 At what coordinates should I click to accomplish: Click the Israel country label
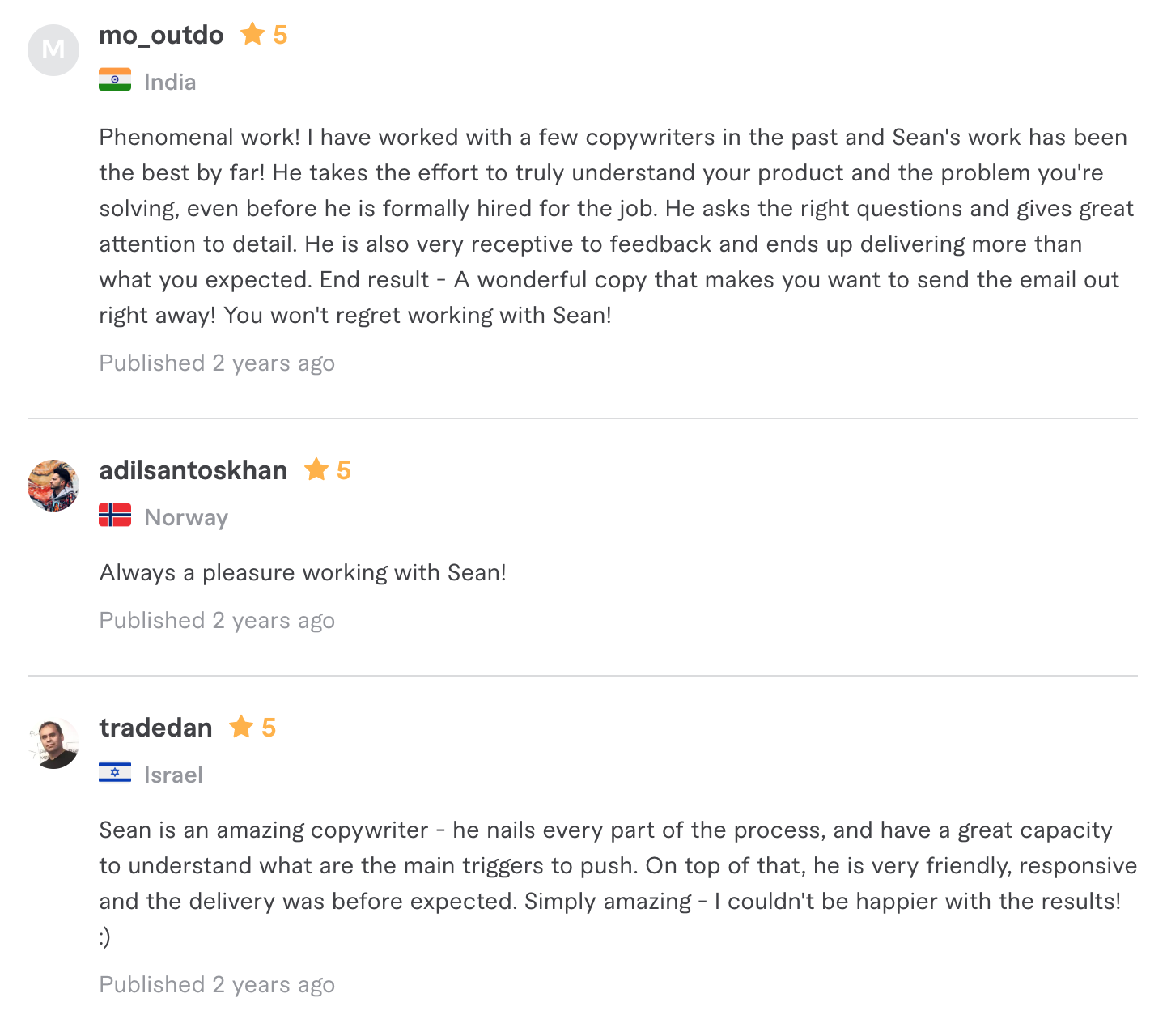pyautogui.click(x=173, y=775)
